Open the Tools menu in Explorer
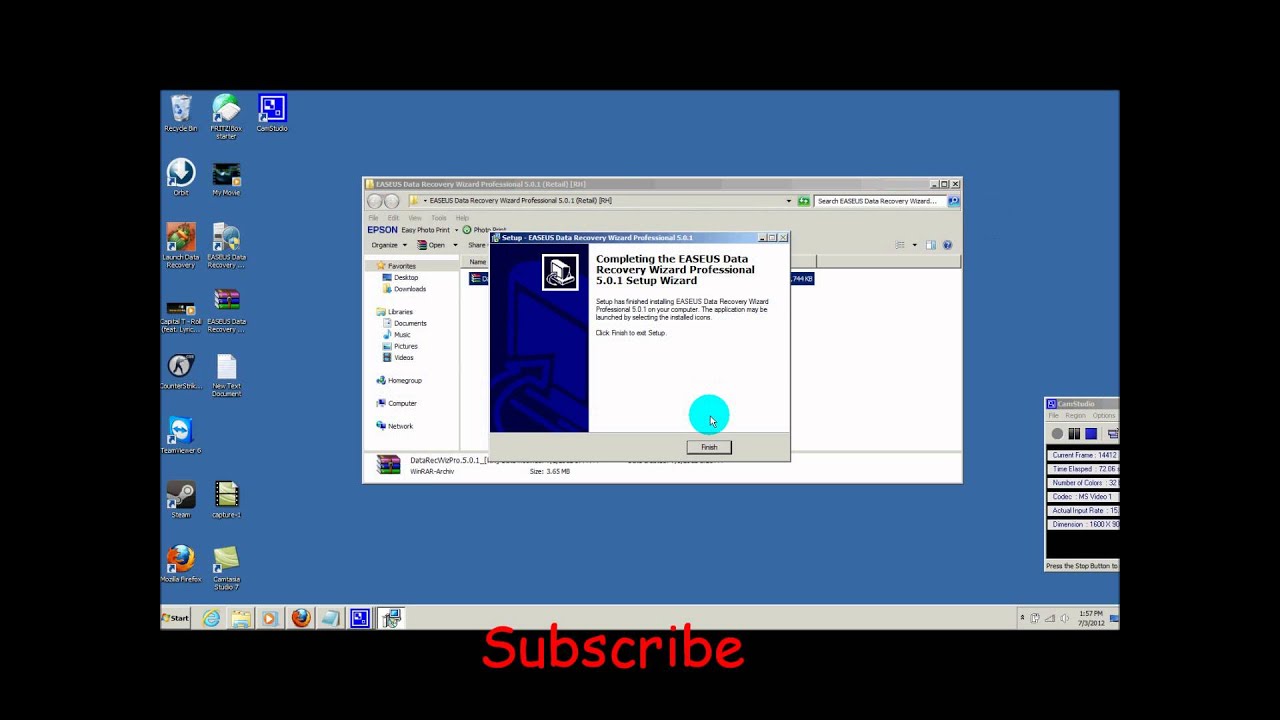The image size is (1280, 720). click(x=439, y=217)
